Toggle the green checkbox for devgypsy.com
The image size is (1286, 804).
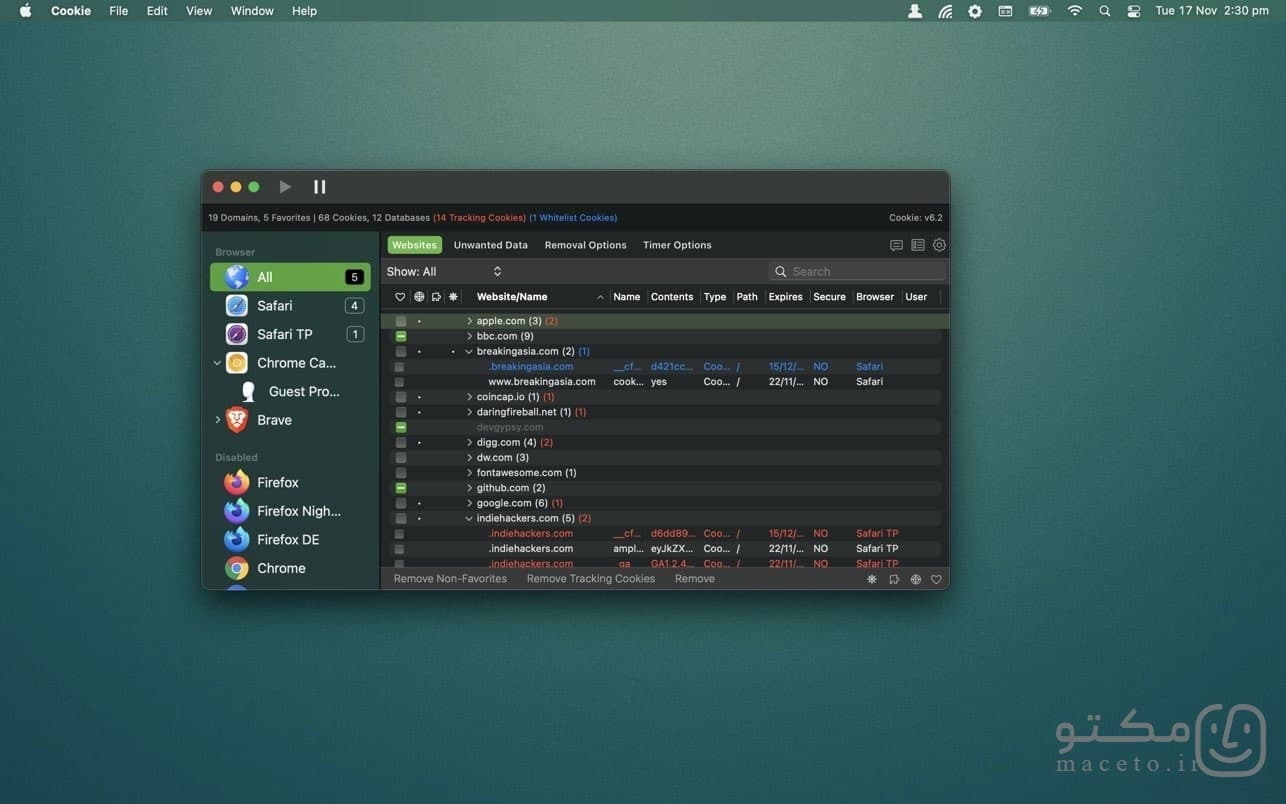click(x=401, y=427)
